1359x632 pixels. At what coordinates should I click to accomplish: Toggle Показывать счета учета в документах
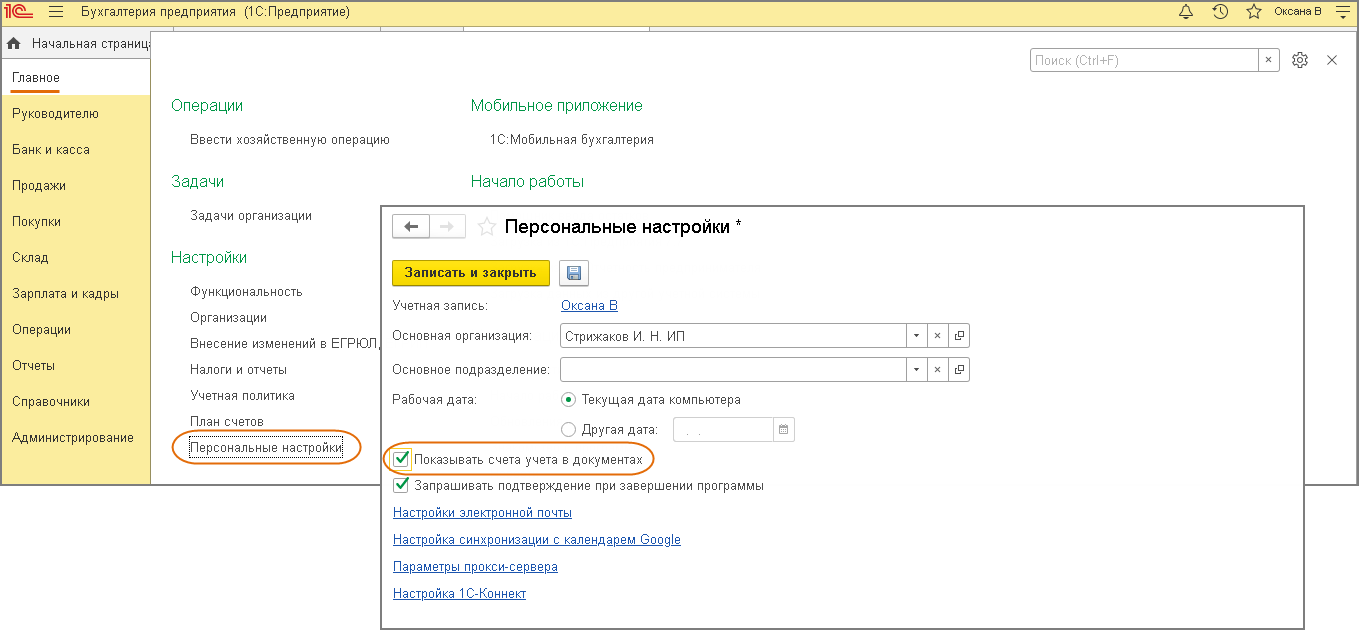[402, 459]
